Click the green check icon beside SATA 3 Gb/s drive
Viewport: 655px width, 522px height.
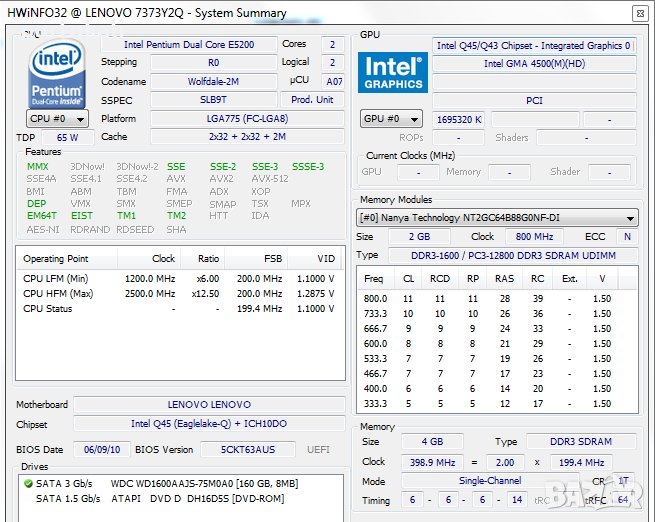27,484
